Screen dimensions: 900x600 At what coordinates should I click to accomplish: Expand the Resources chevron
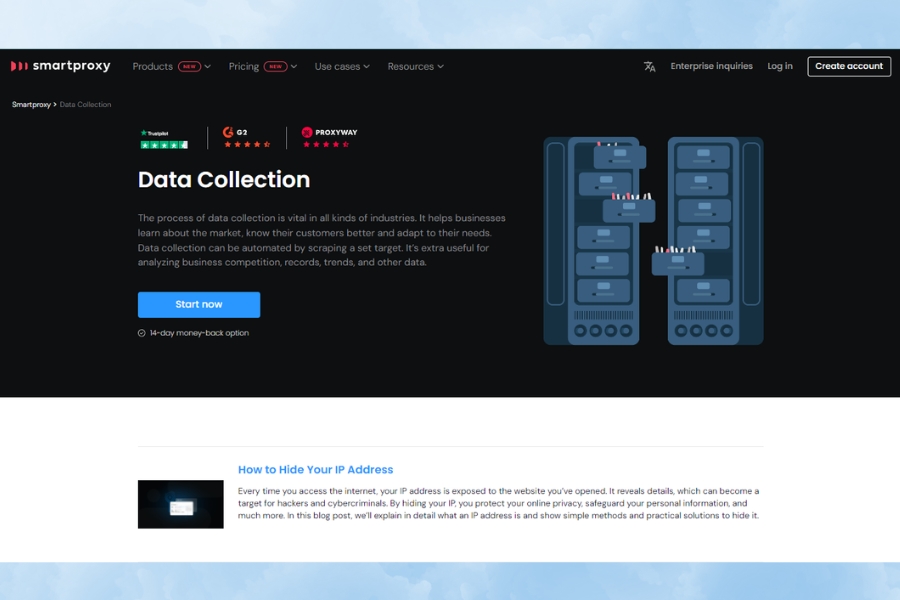(440, 67)
